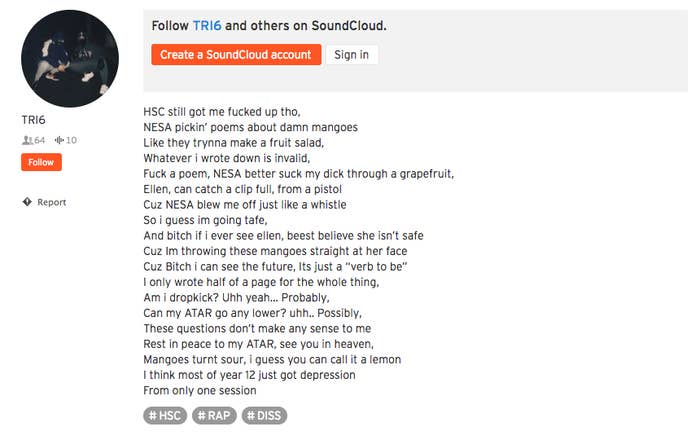Click the hash symbol in the HSC tag
Screen dimensions: 700x440
(x=153, y=416)
